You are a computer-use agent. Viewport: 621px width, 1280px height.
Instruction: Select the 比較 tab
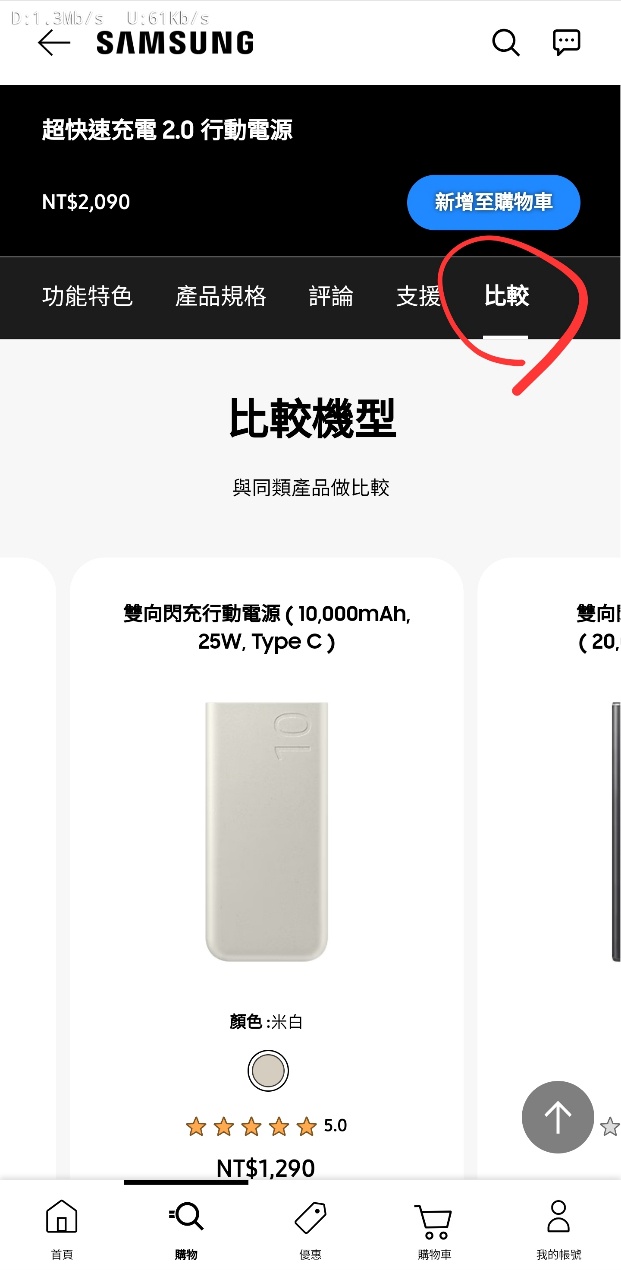point(506,296)
